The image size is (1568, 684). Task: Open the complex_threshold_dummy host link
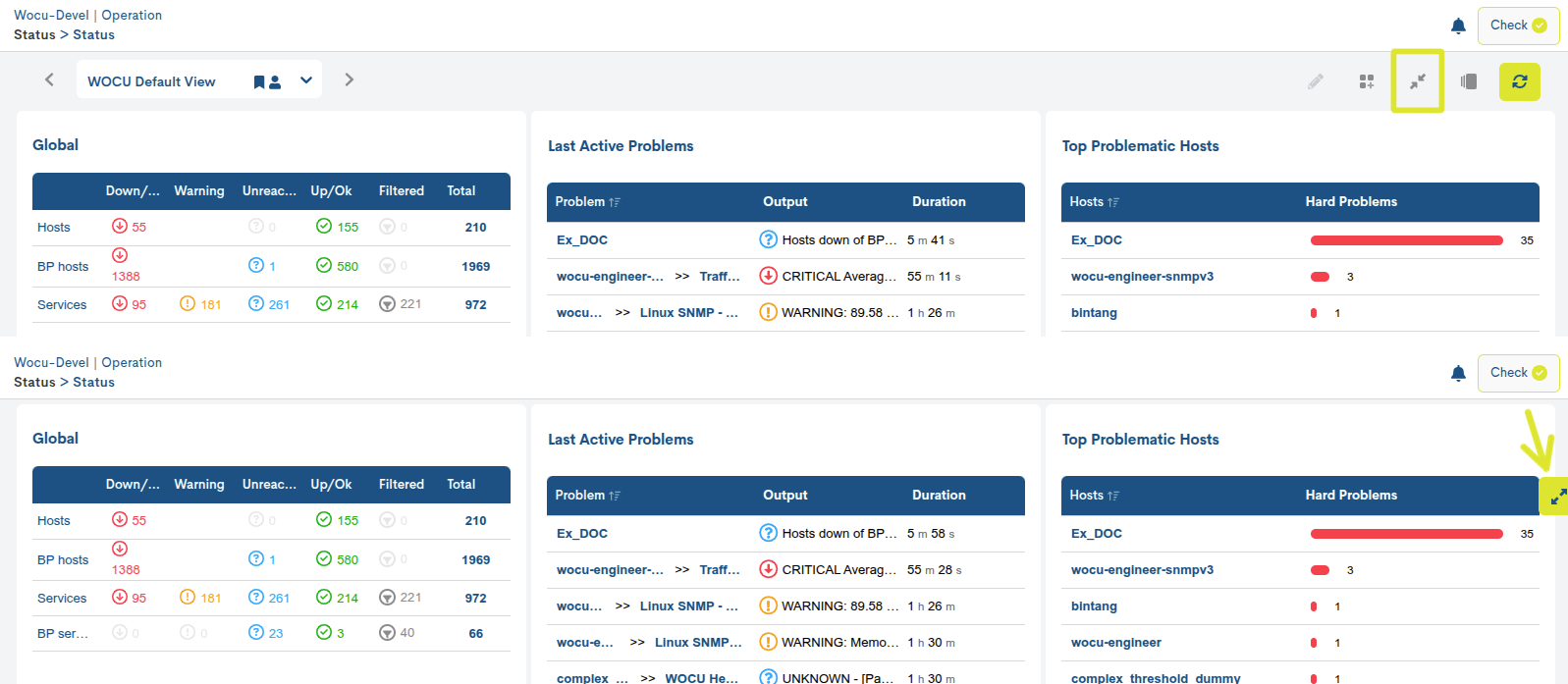[1155, 678]
